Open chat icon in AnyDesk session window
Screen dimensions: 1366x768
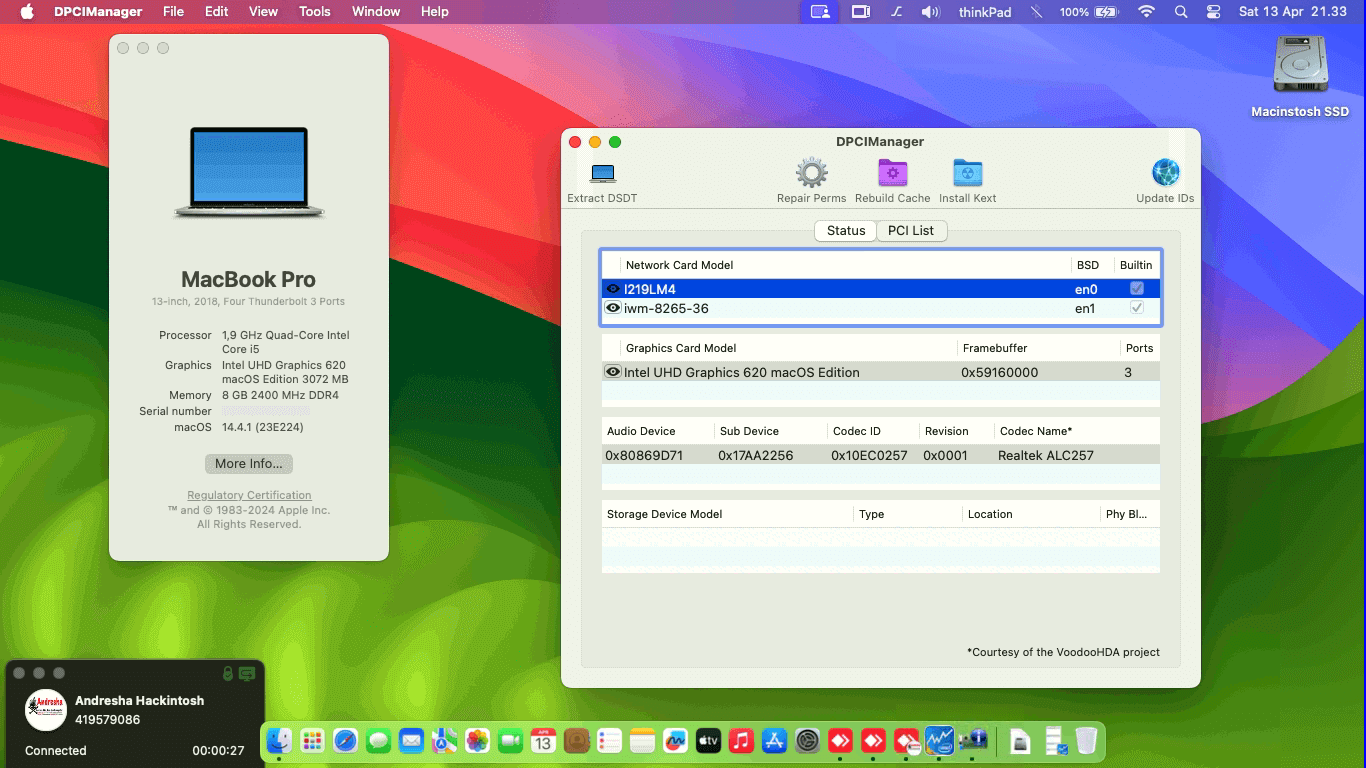(247, 673)
